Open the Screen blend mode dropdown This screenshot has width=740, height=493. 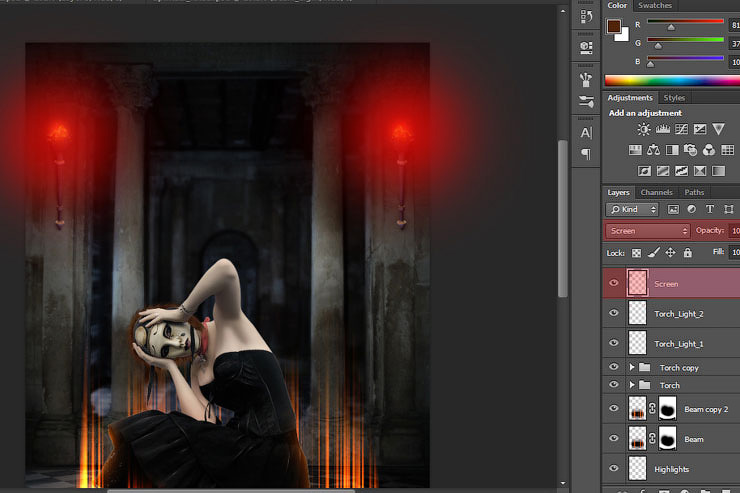pyautogui.click(x=647, y=231)
